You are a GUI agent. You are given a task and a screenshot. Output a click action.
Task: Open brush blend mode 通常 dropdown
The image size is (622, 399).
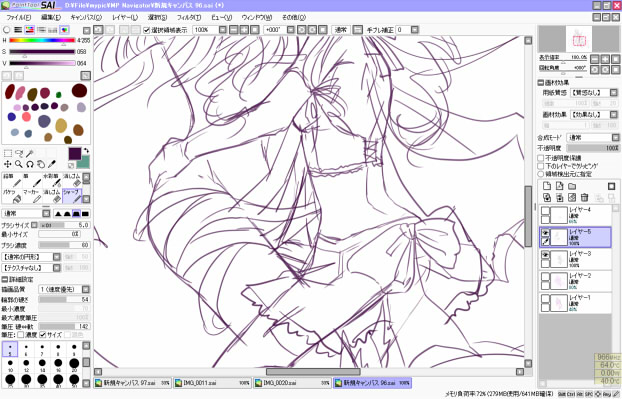[x=46, y=214]
